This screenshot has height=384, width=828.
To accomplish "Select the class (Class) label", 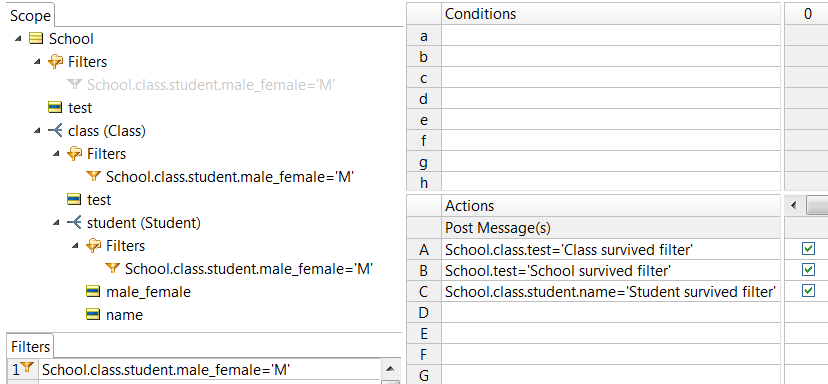I will [x=107, y=130].
